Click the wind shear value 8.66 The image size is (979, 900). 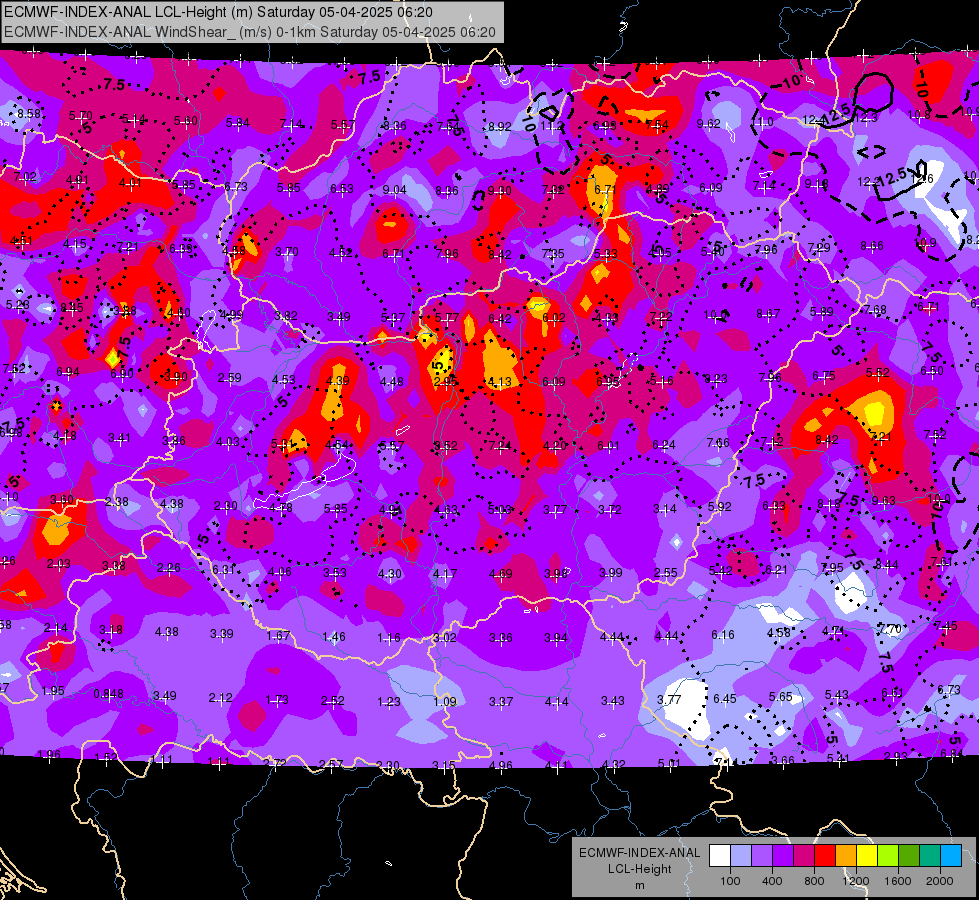pyautogui.click(x=872, y=246)
